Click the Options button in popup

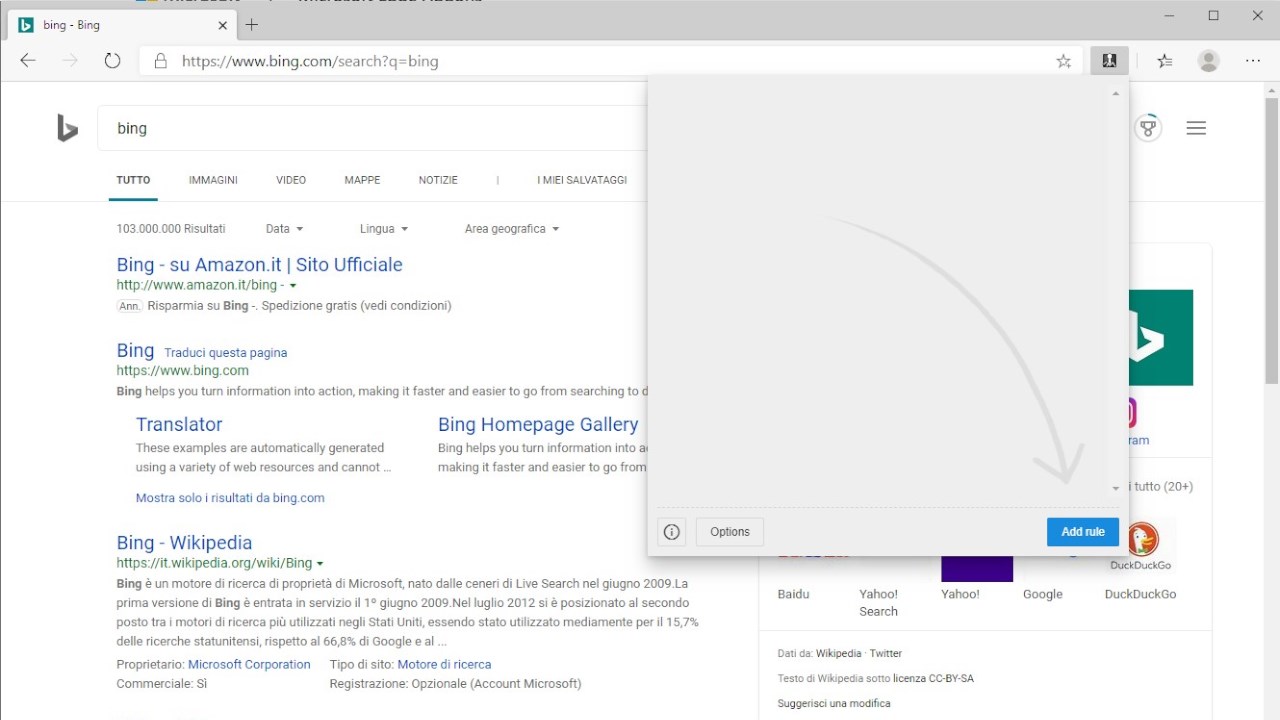pyautogui.click(x=730, y=532)
